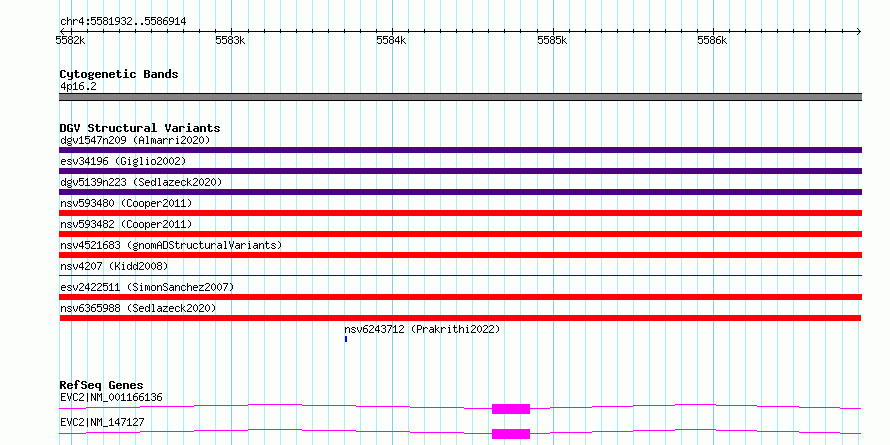This screenshot has width=890, height=445.
Task: Open variant label nsv4207 (Kidd2008)
Action: tap(114, 266)
